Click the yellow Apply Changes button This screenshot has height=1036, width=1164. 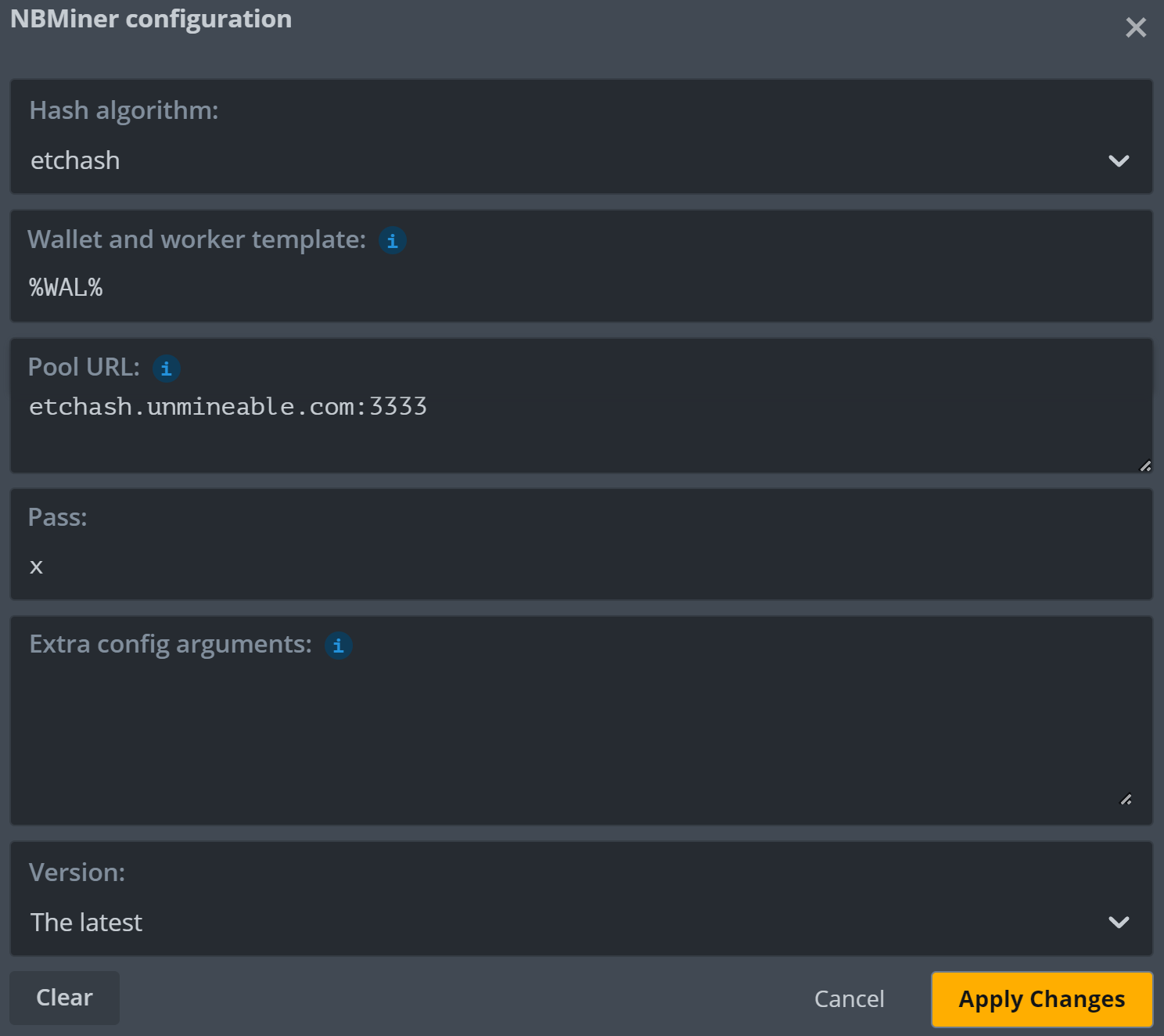click(x=1041, y=999)
